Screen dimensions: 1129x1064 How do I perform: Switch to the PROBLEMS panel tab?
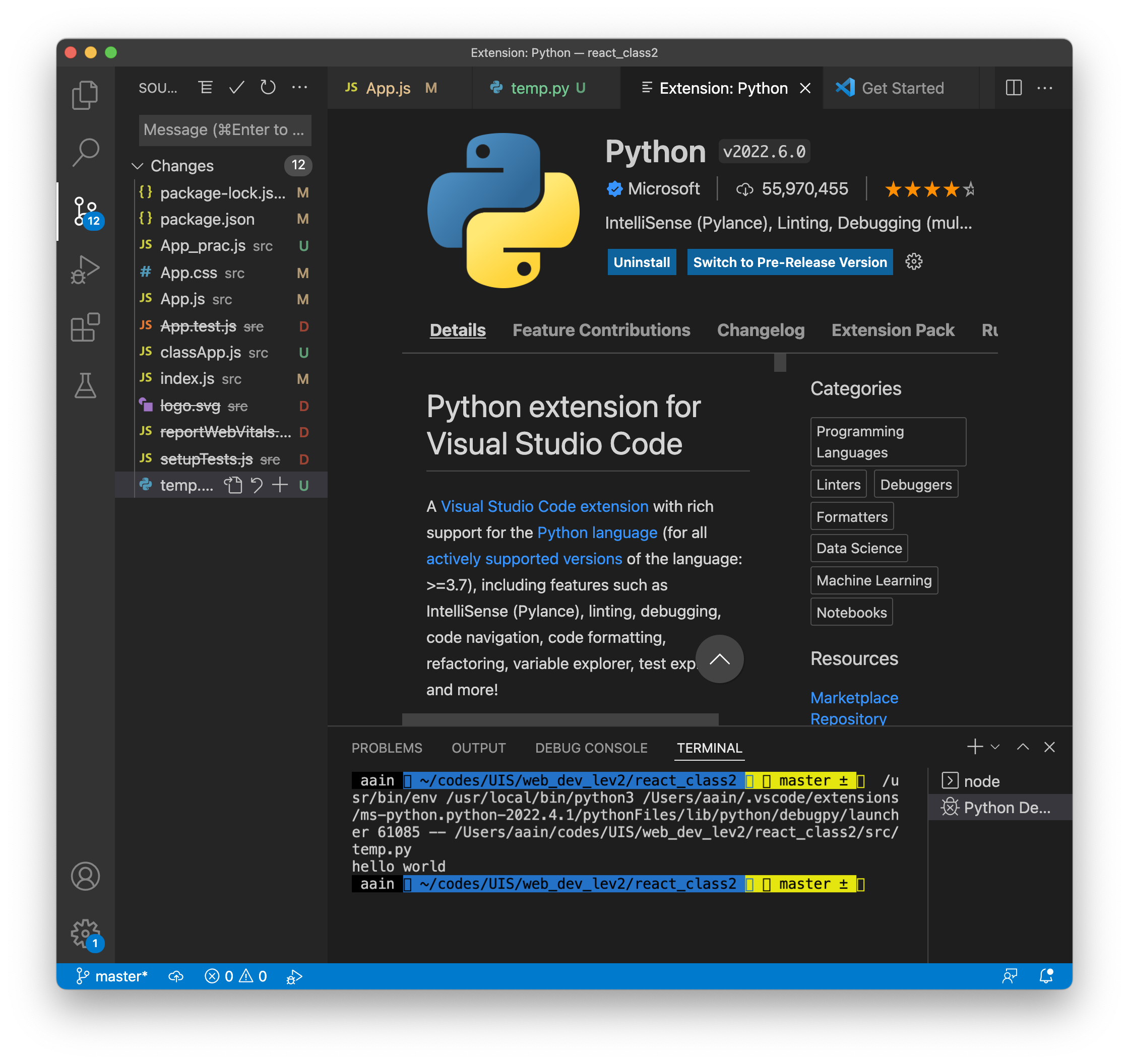387,748
